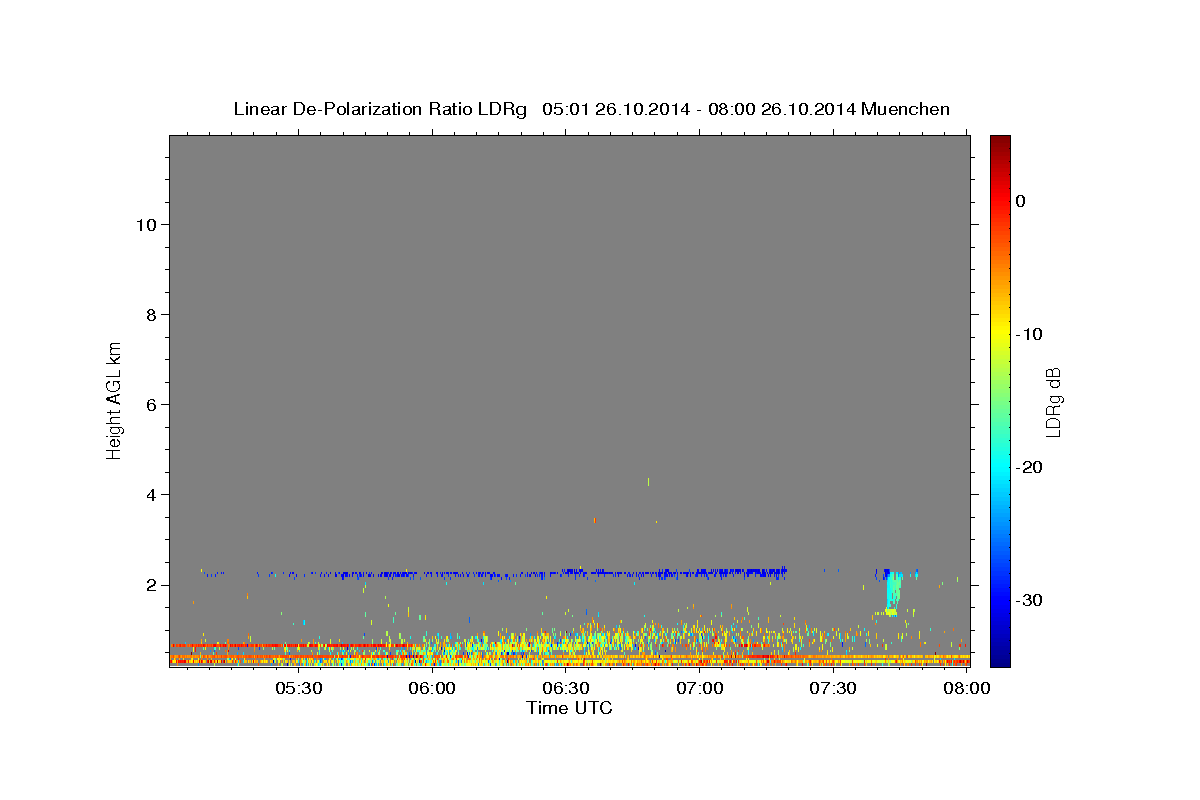Click the 'LDRg dB' colorbar label
This screenshot has height=800, width=1200.
tap(1053, 402)
